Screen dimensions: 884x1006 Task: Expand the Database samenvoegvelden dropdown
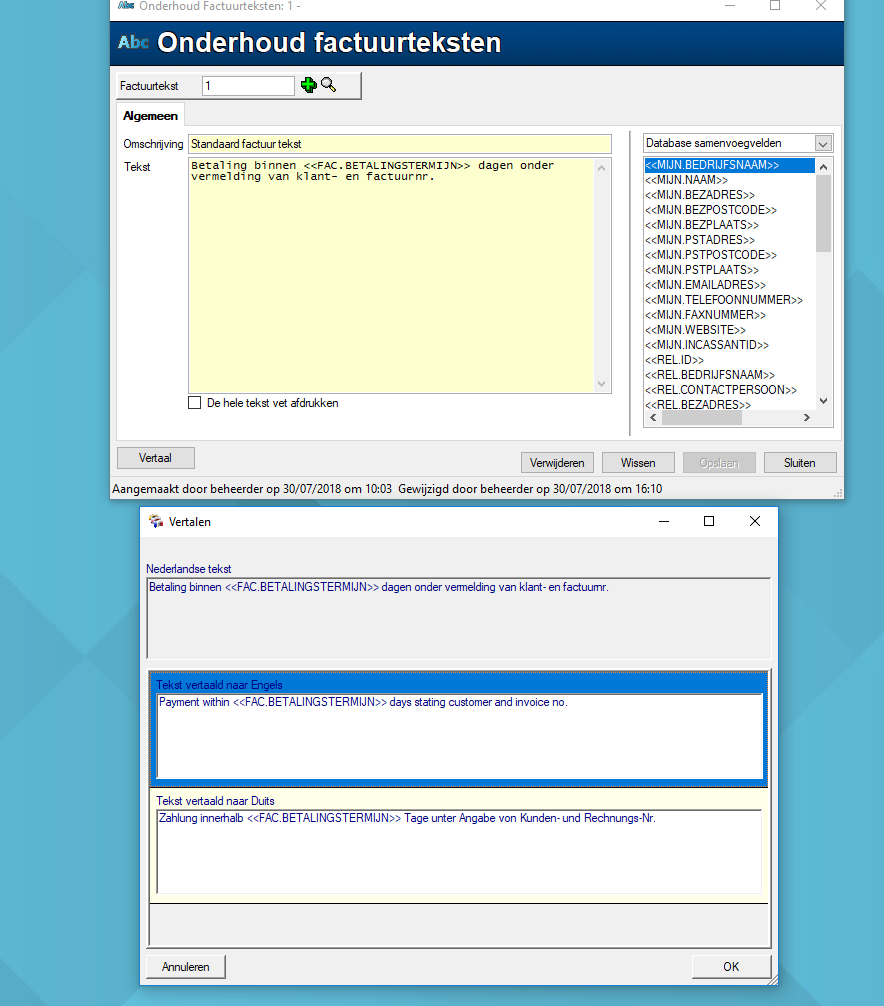click(x=823, y=144)
